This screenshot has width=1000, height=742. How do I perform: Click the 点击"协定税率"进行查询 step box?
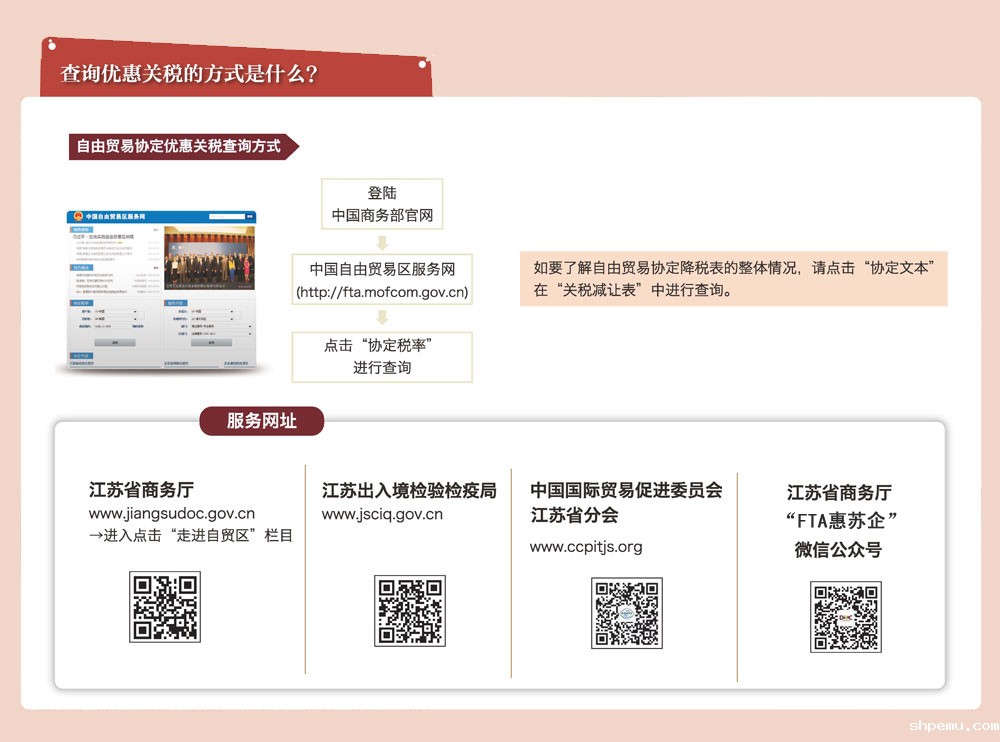(x=382, y=356)
